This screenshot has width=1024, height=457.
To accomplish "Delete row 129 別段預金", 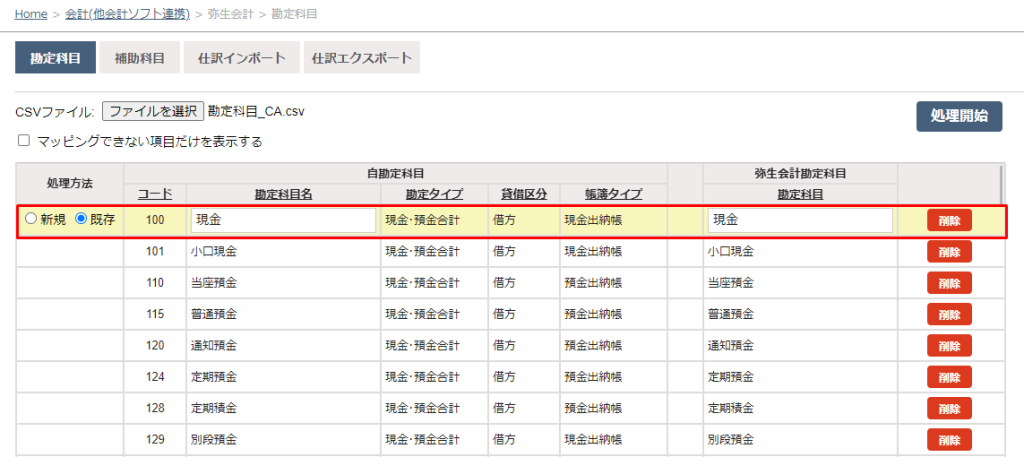I will click(x=950, y=439).
